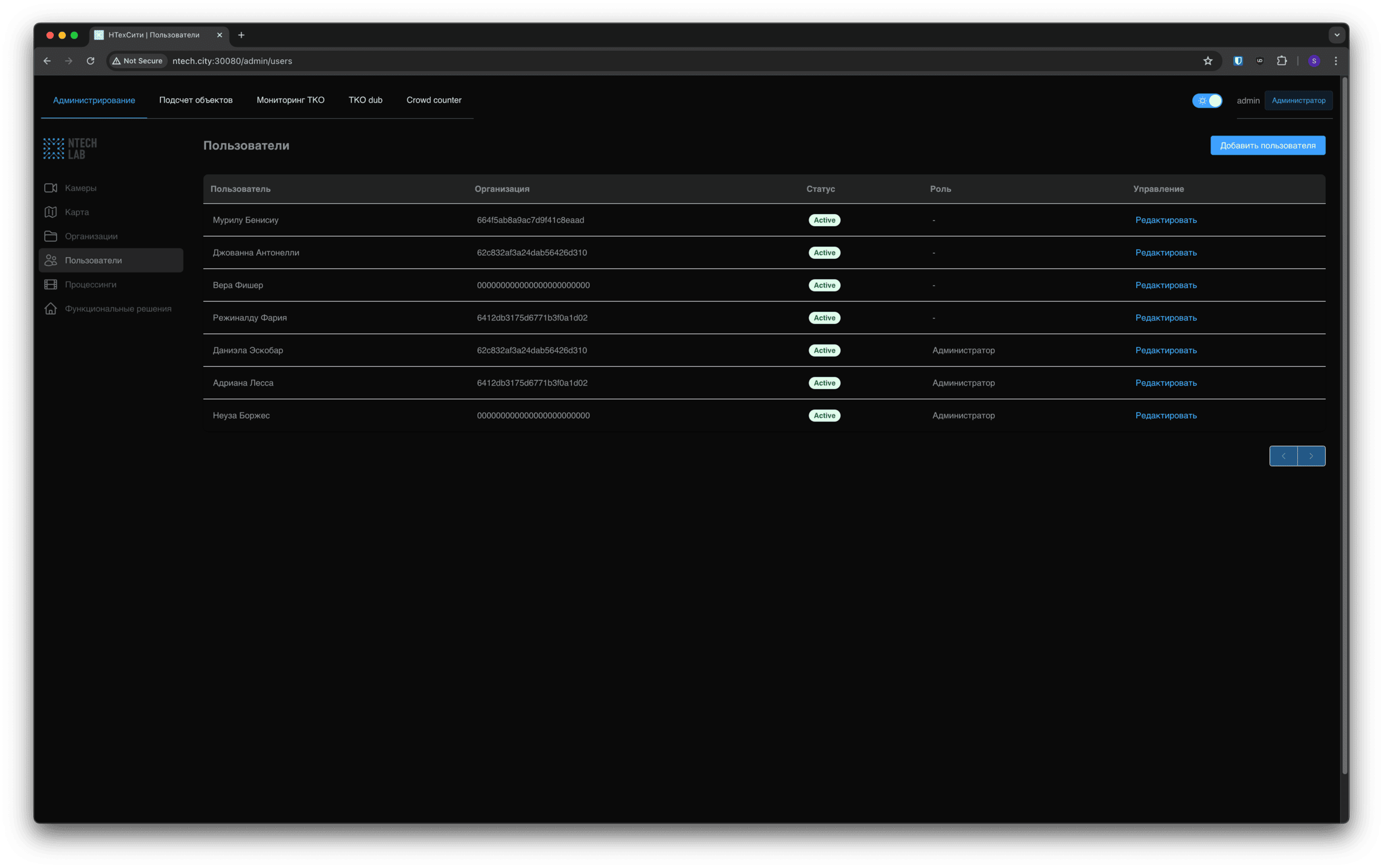Click the NTech Lab logo
This screenshot has height=868, width=1383.
click(x=70, y=148)
